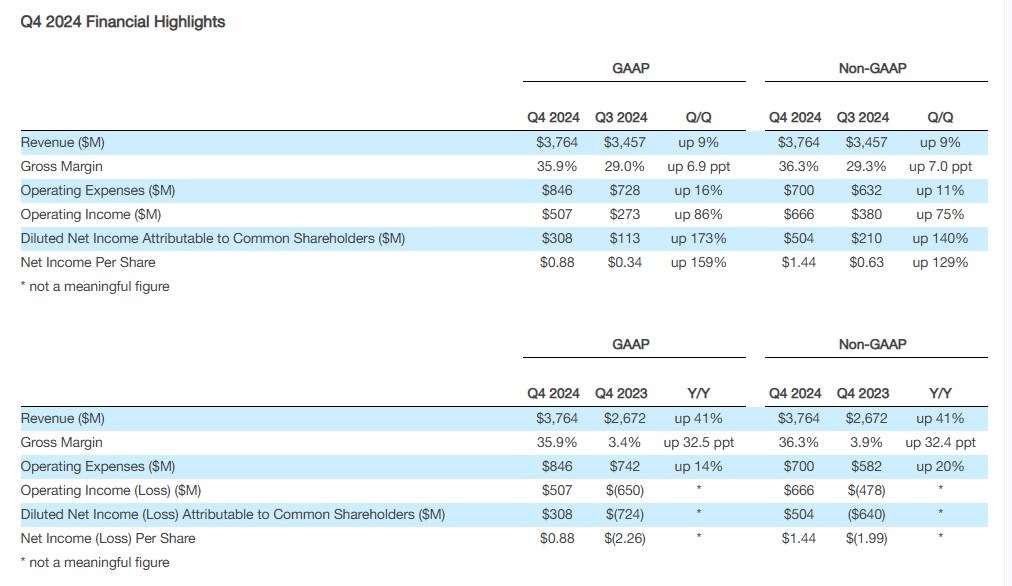Select the "Net Income (Loss) Per Share" row label
This screenshot has width=1012, height=586.
point(108,538)
